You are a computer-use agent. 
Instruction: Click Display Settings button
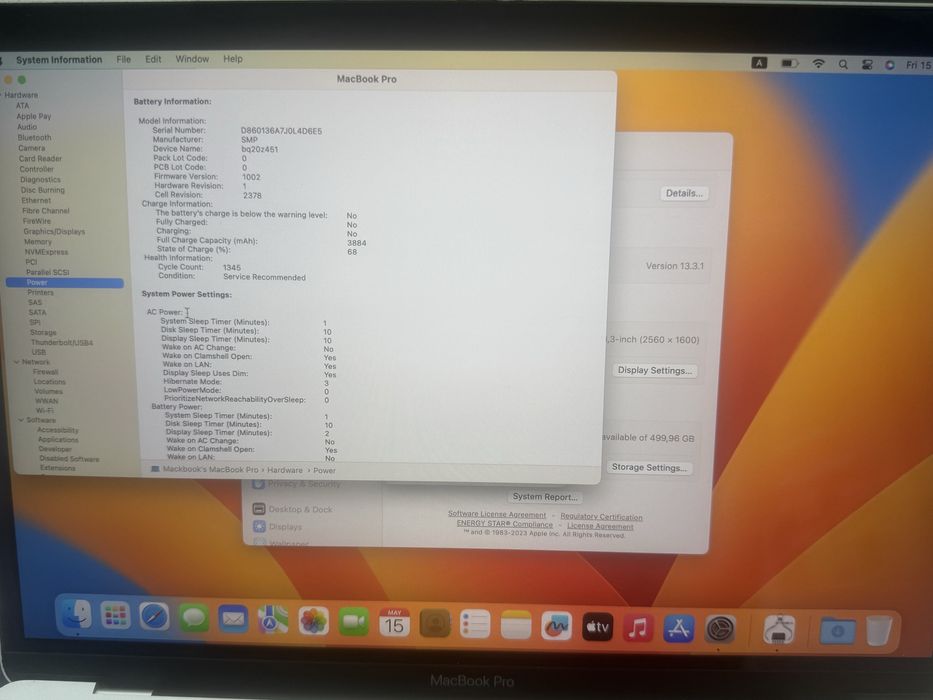655,370
